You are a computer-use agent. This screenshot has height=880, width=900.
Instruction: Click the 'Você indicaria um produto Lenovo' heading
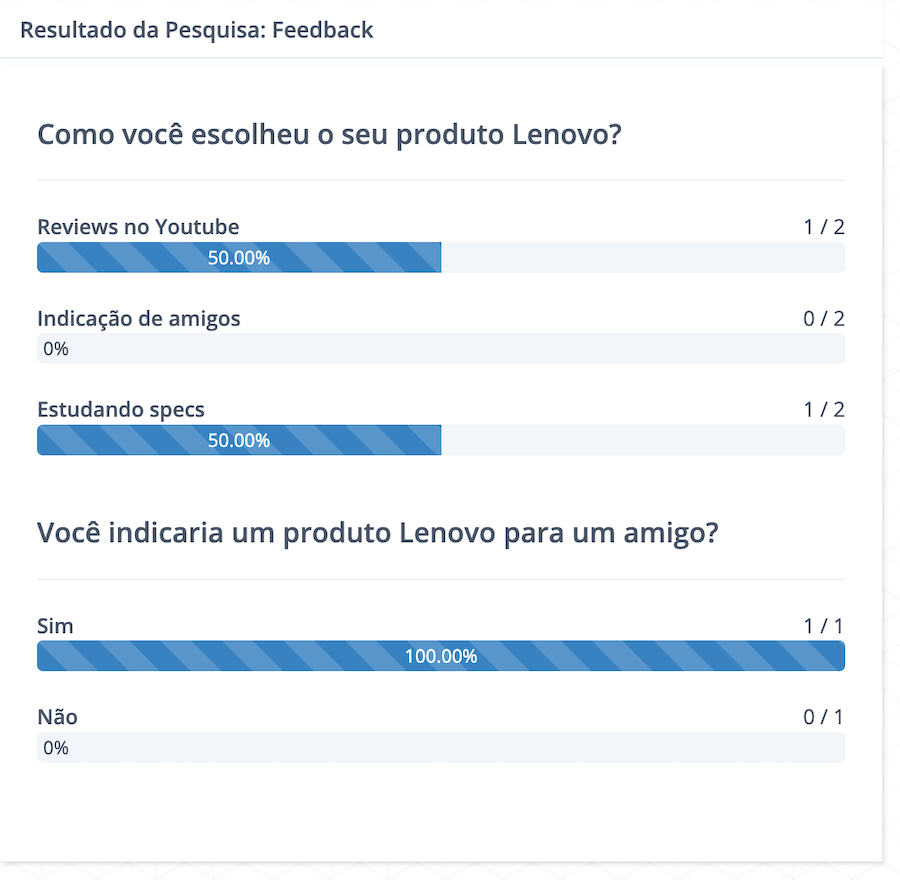coord(378,533)
